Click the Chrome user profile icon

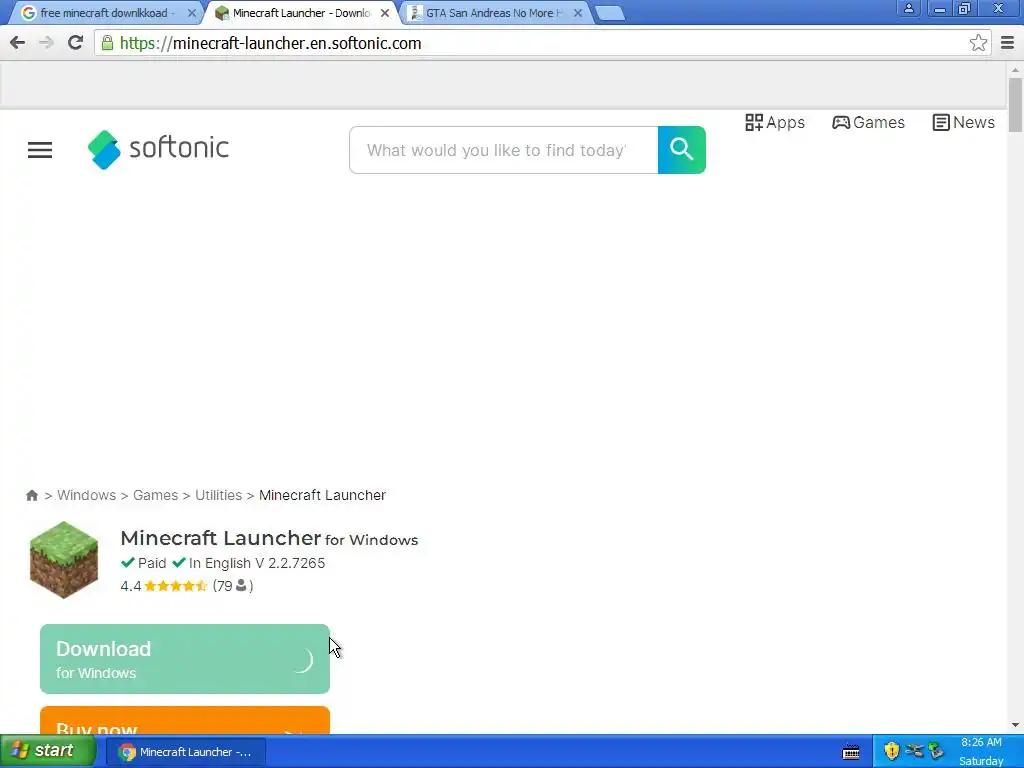908,8
